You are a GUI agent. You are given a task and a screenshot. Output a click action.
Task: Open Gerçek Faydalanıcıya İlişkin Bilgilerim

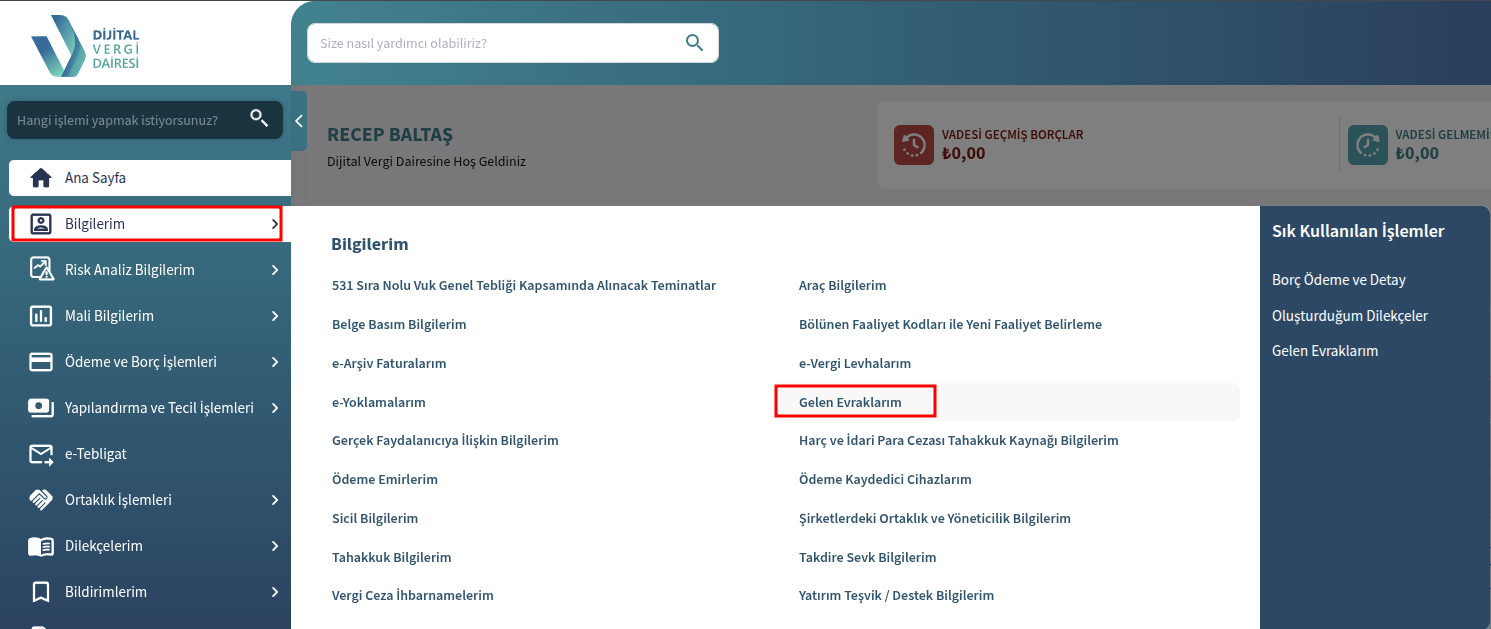pos(445,440)
